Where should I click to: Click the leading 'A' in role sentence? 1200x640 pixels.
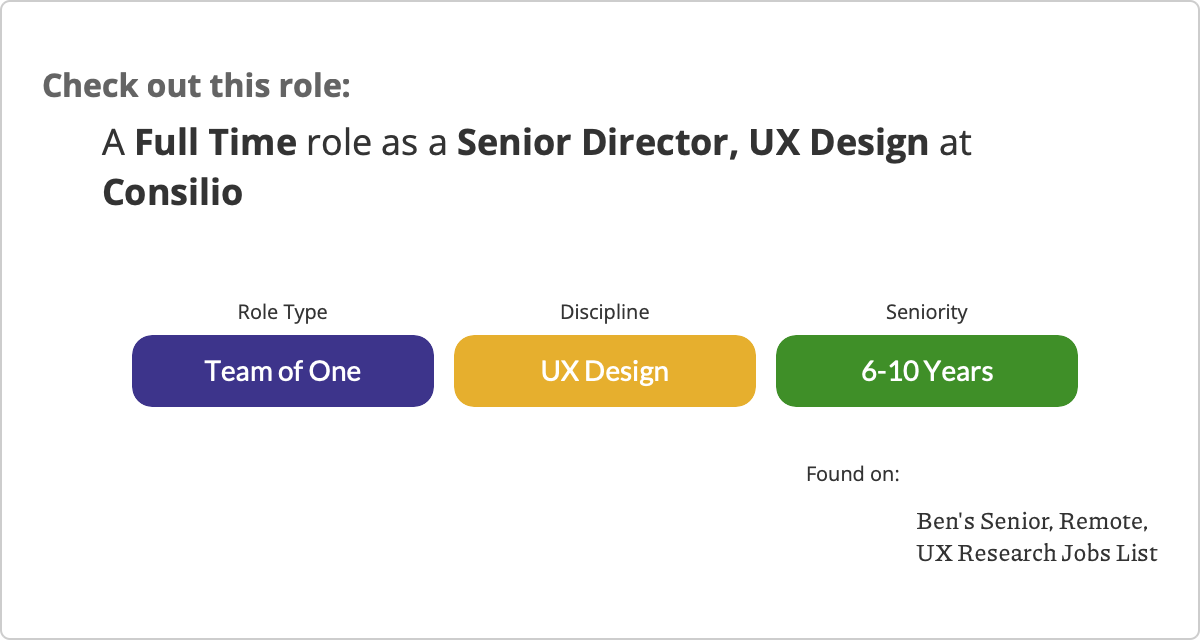click(114, 143)
